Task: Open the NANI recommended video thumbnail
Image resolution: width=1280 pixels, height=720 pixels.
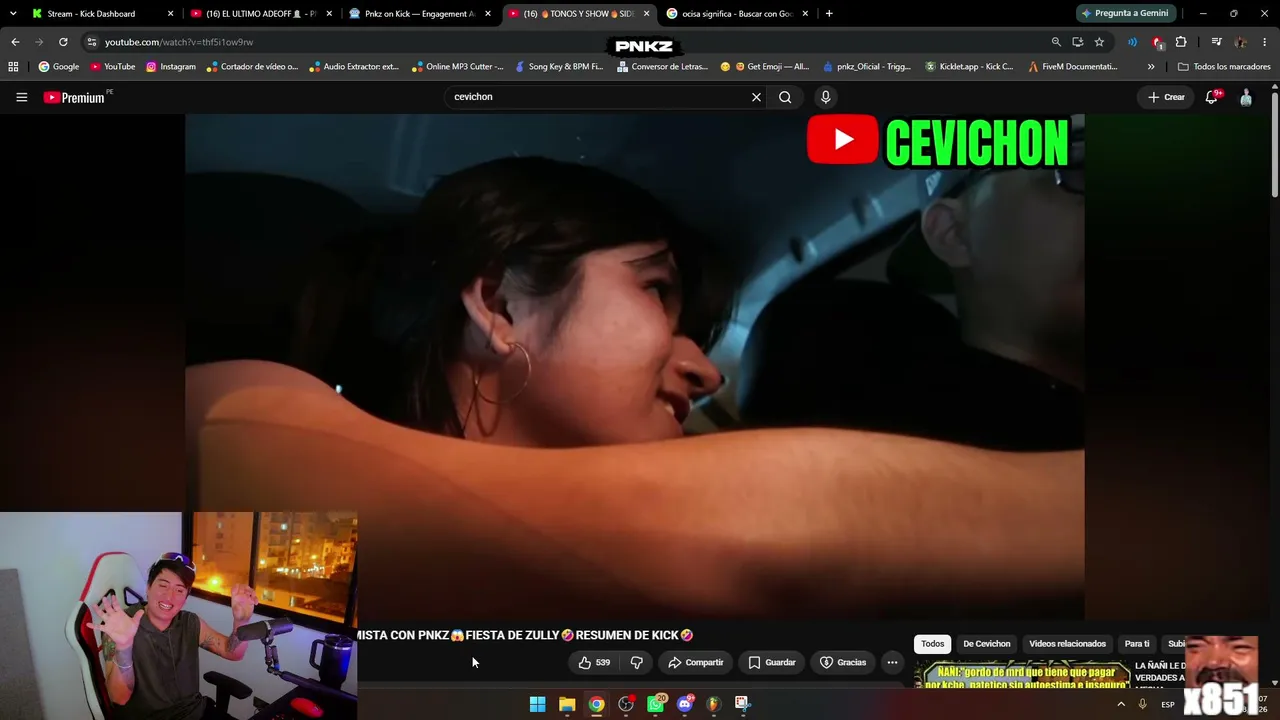Action: click(1022, 674)
